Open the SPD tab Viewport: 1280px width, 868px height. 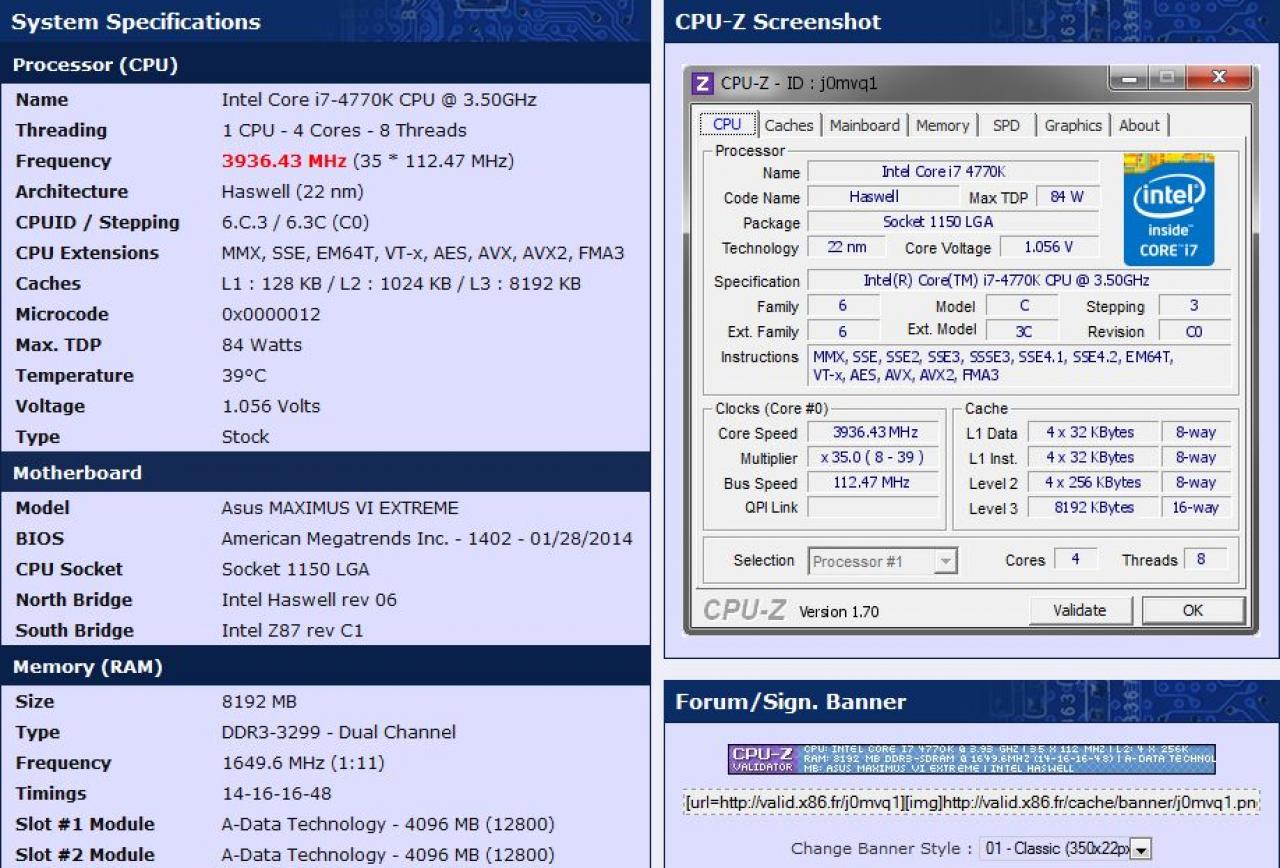pos(1006,126)
